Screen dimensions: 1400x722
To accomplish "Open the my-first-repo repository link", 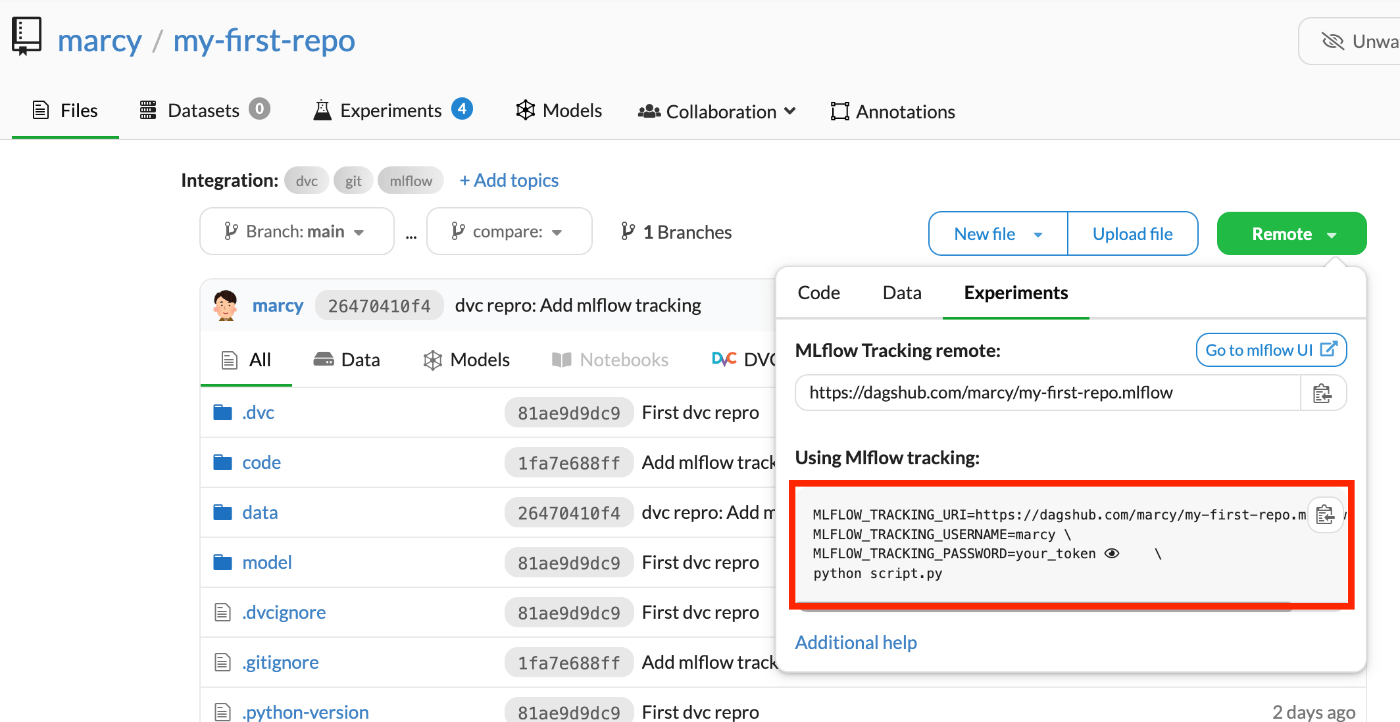I will click(264, 41).
